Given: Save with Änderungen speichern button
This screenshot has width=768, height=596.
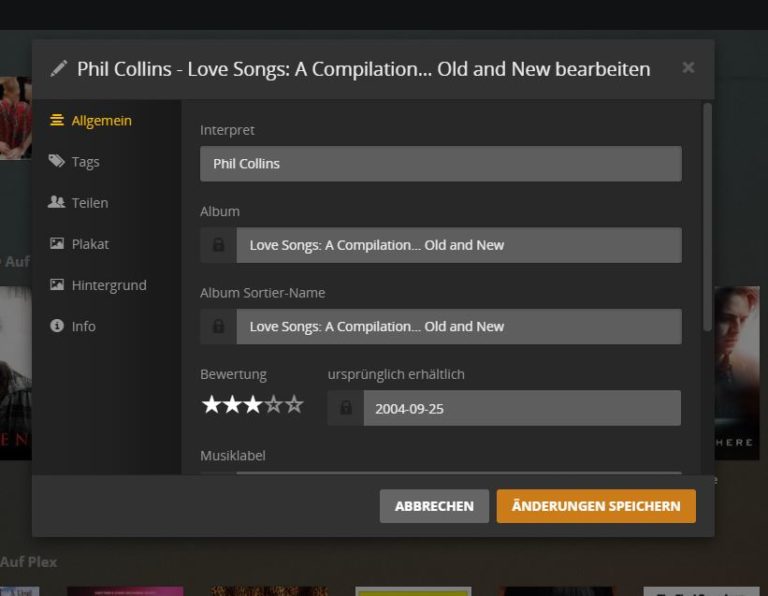Looking at the screenshot, I should (596, 506).
